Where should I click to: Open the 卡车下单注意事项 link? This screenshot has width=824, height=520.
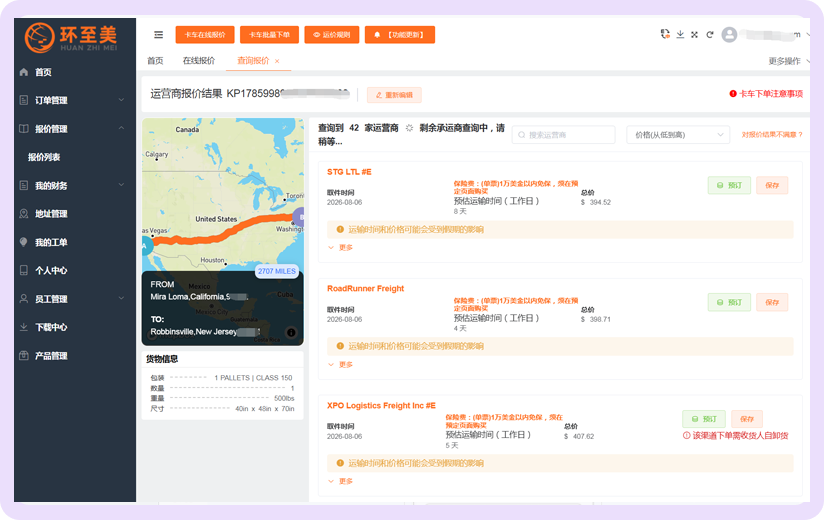771,93
